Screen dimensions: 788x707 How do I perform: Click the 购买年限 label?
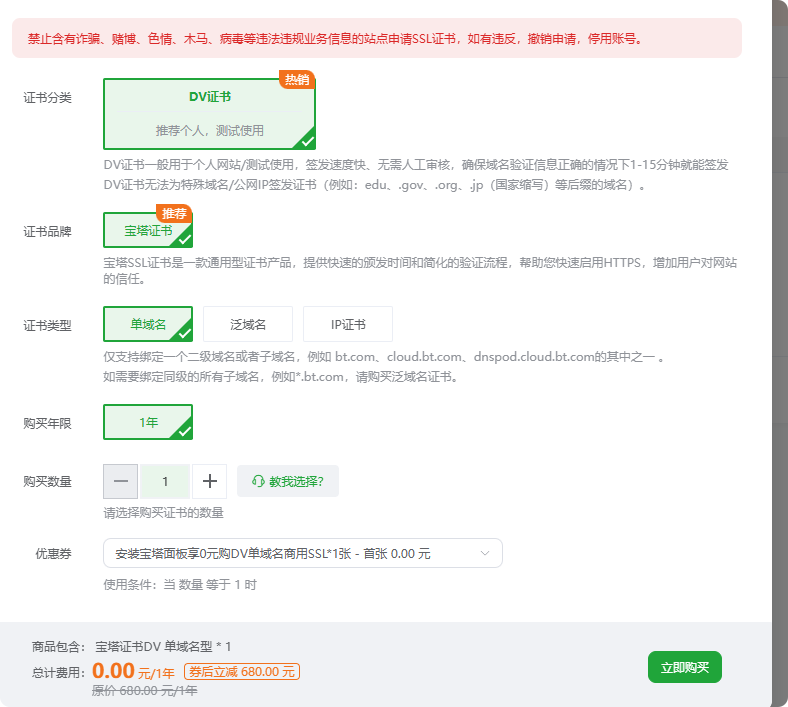[x=47, y=424]
